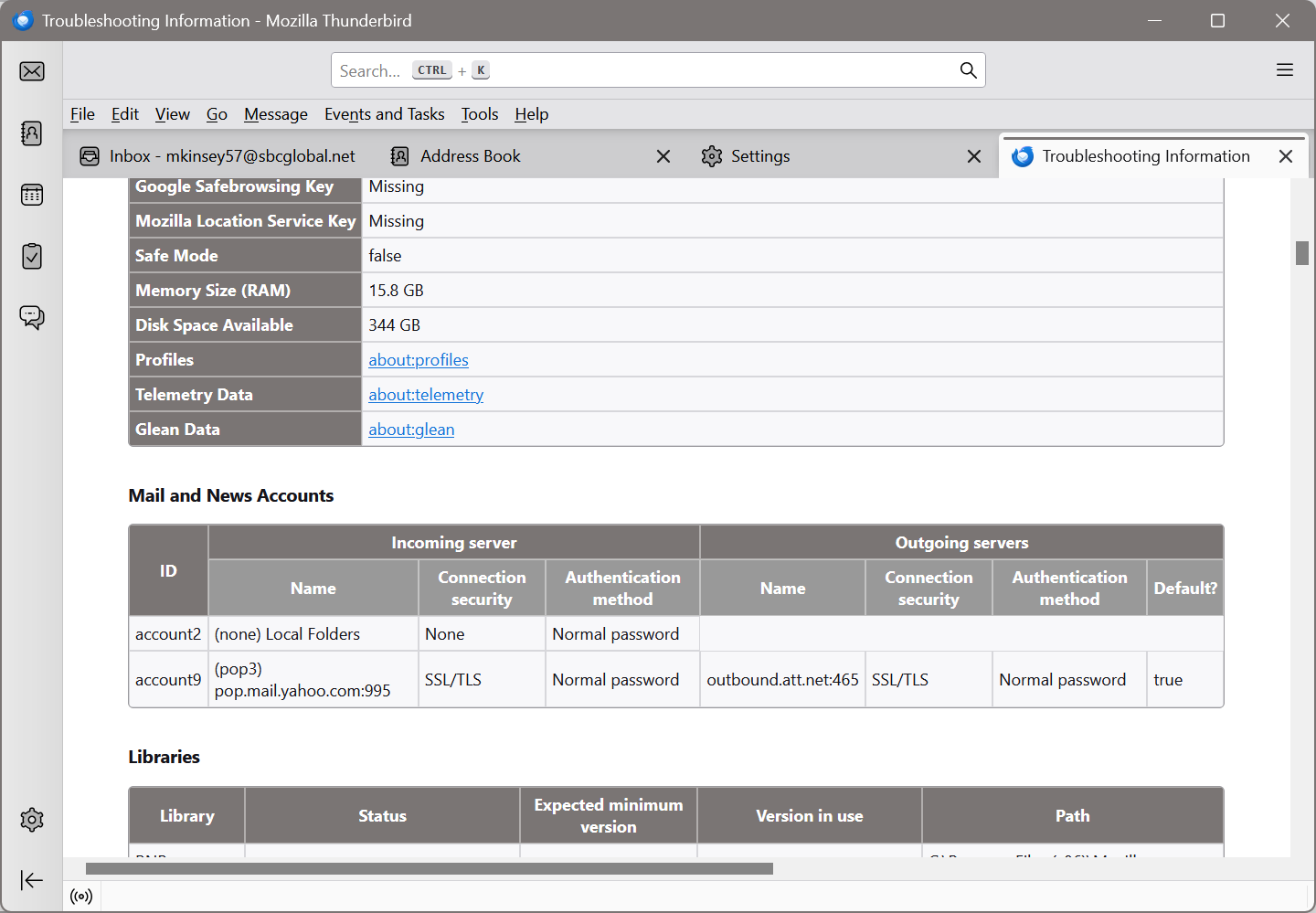1316x913 pixels.
Task: Open the Mail space icon in sidebar
Action: click(x=32, y=71)
